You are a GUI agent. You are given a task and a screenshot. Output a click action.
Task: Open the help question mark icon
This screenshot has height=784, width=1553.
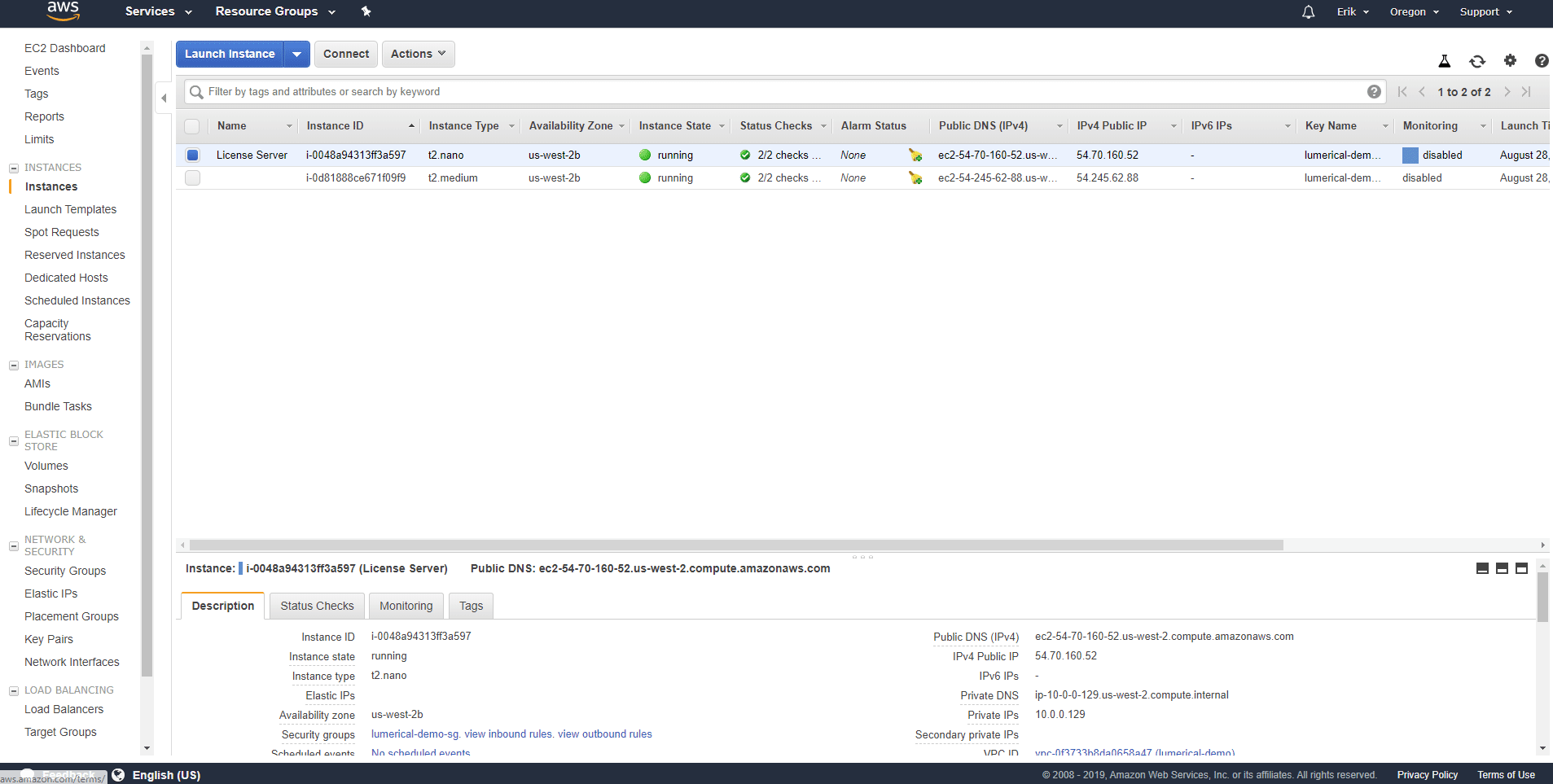1542,60
